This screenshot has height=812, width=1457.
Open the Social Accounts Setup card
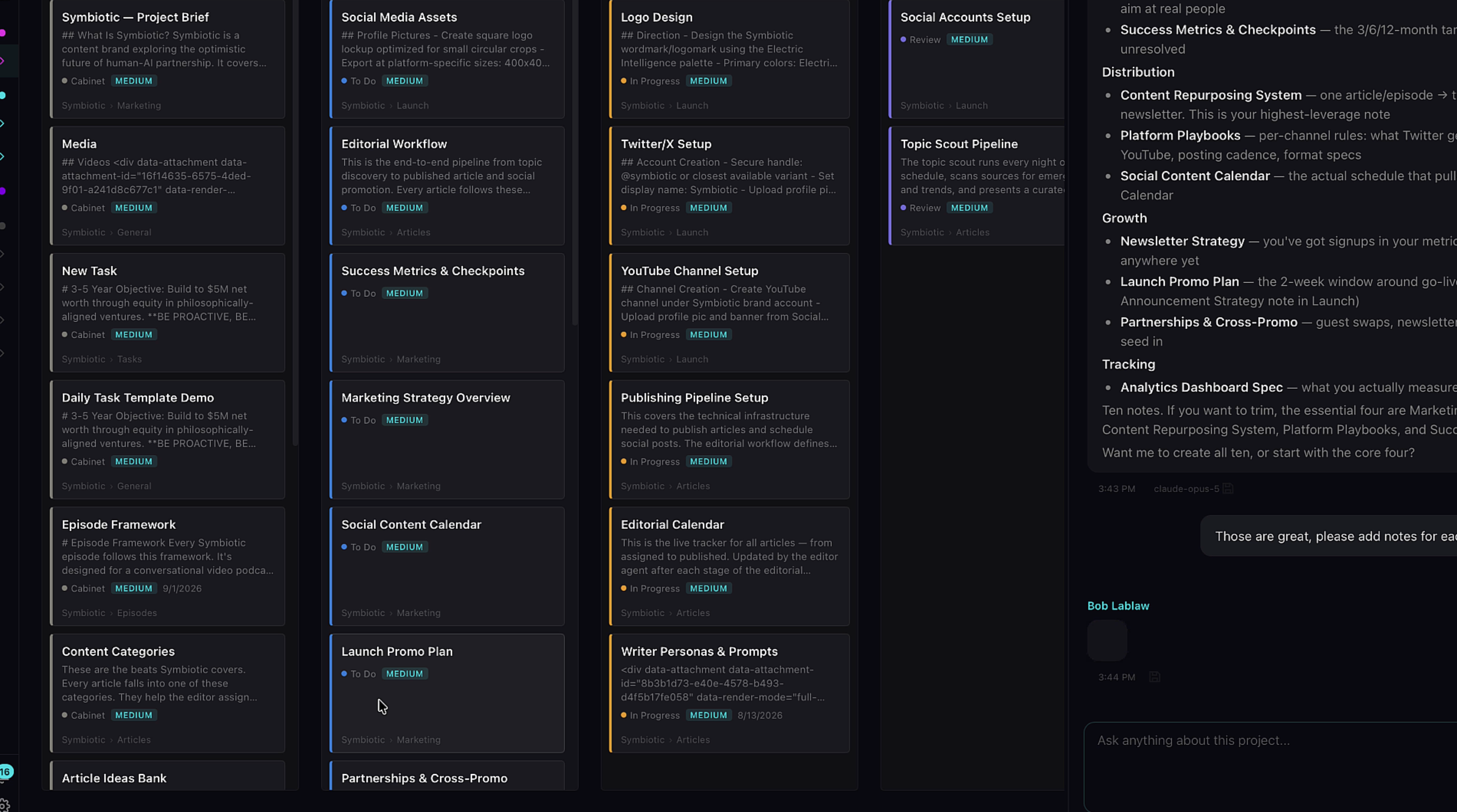(x=976, y=59)
